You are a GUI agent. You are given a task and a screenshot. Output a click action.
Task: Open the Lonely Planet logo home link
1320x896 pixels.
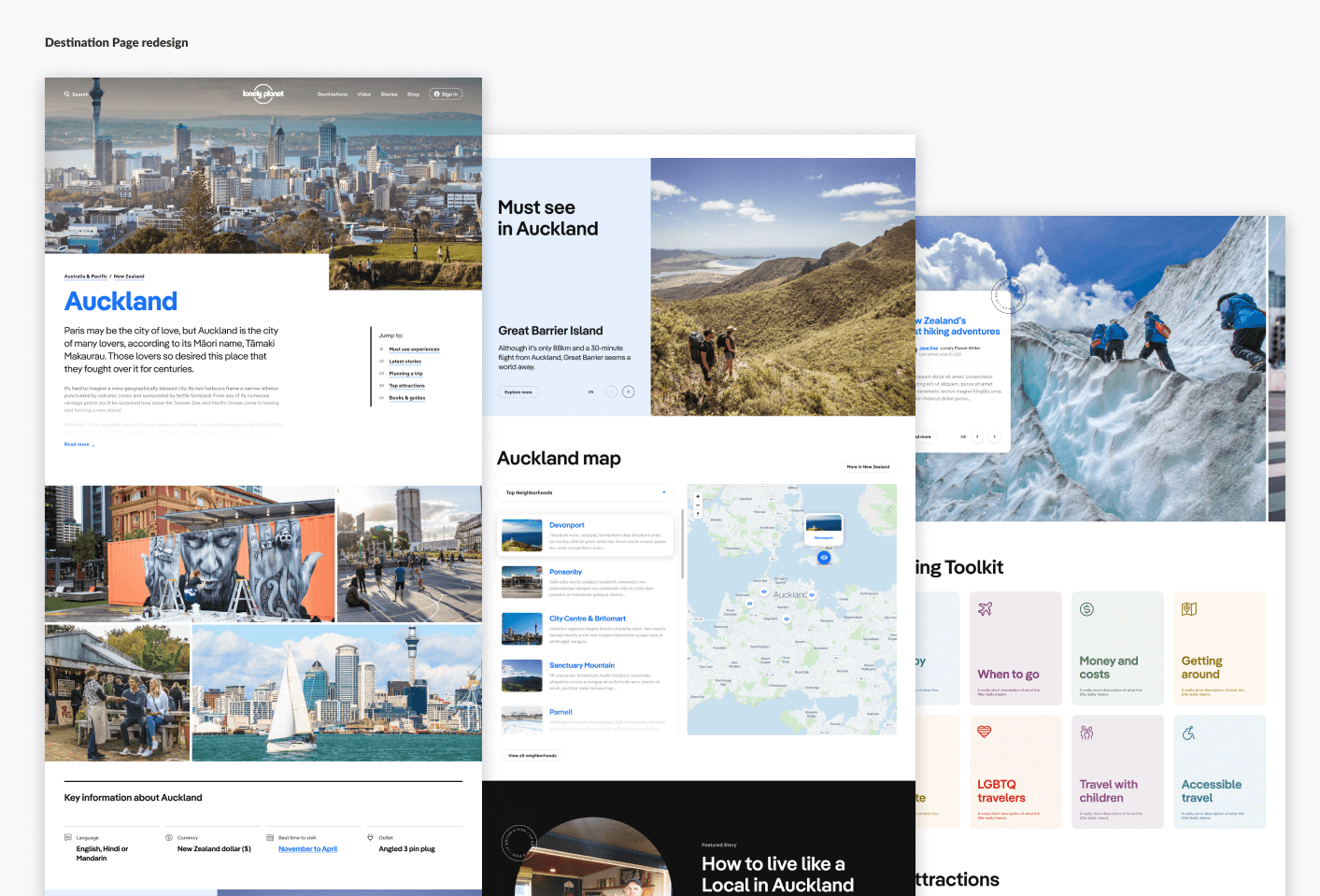[x=263, y=93]
